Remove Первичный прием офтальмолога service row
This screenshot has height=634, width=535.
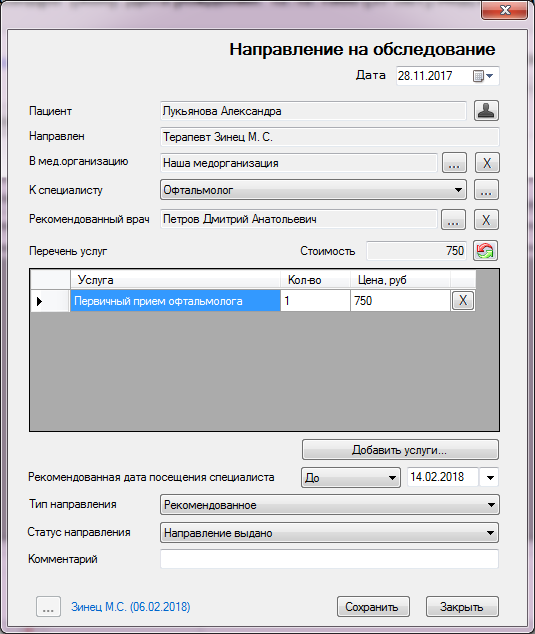pyautogui.click(x=463, y=300)
